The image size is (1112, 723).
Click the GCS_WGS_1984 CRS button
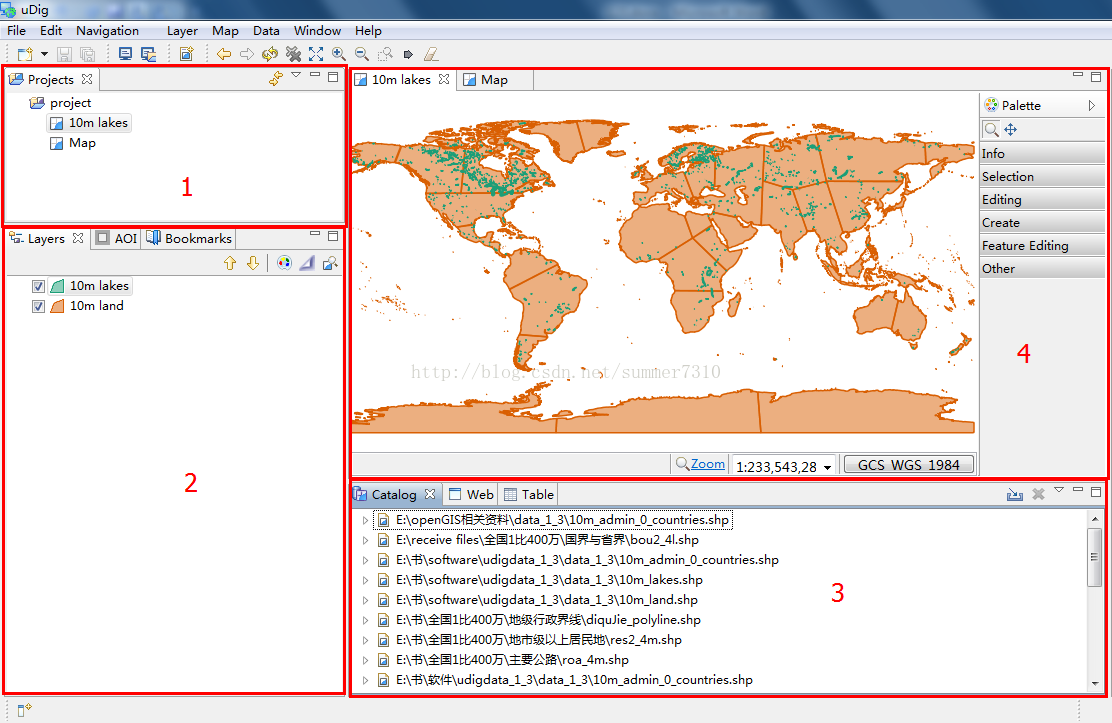[x=908, y=465]
